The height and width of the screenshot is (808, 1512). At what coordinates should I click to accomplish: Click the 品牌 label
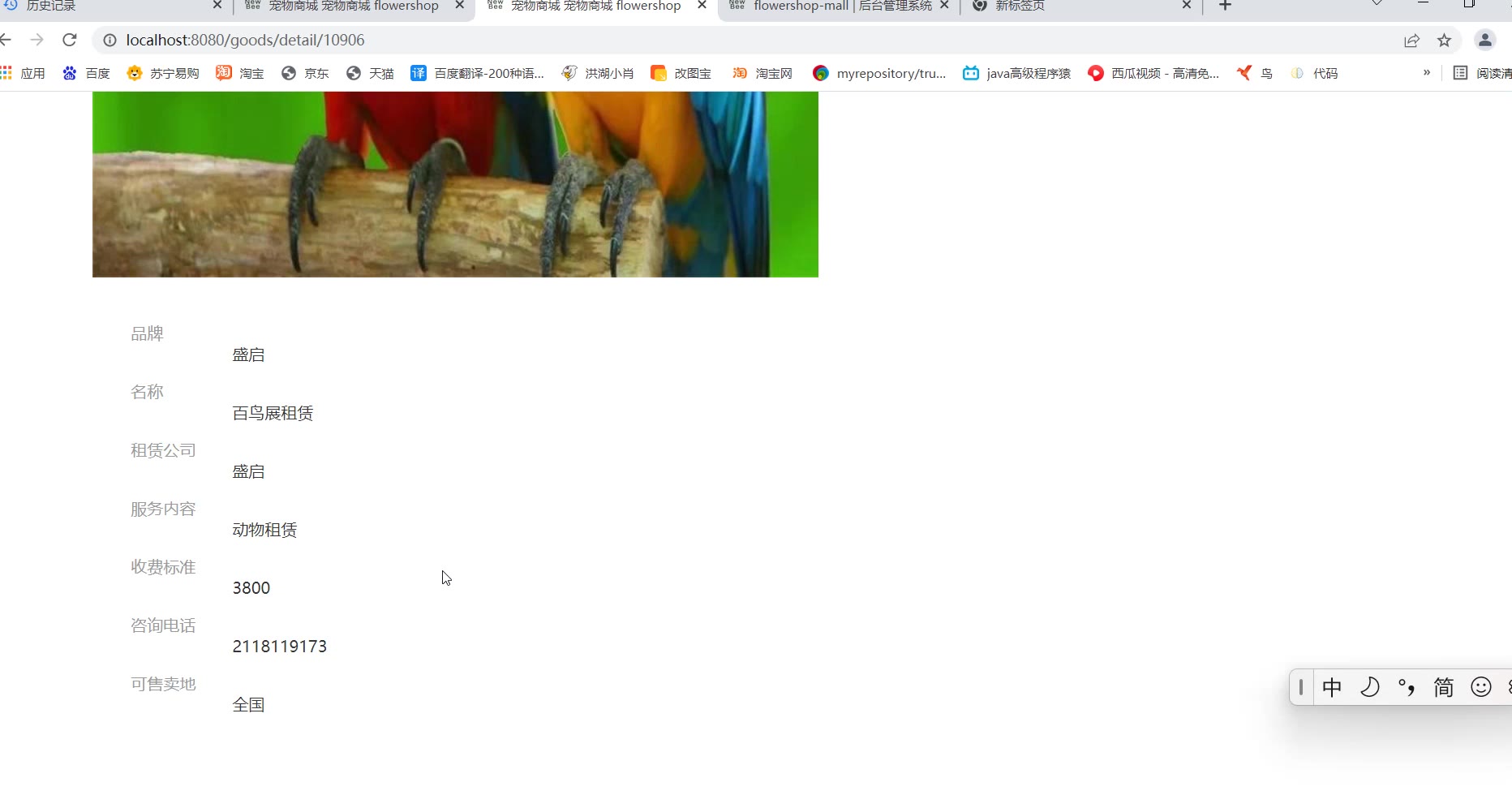point(147,334)
